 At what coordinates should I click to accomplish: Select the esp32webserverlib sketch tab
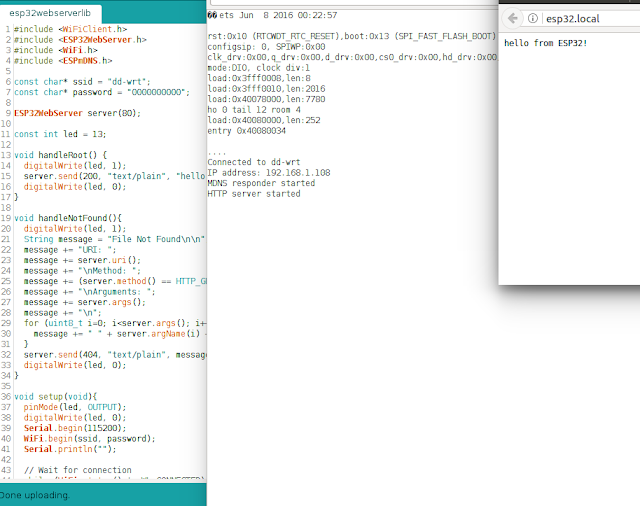point(50,13)
